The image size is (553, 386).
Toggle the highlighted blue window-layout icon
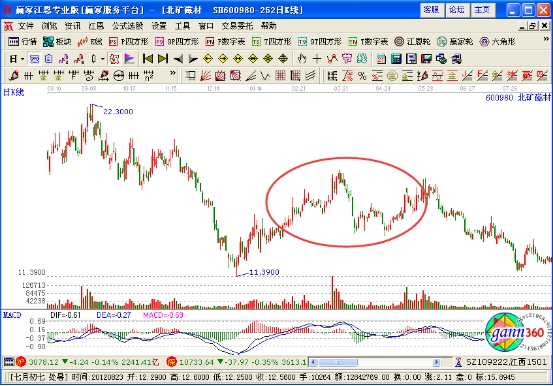tap(34, 59)
